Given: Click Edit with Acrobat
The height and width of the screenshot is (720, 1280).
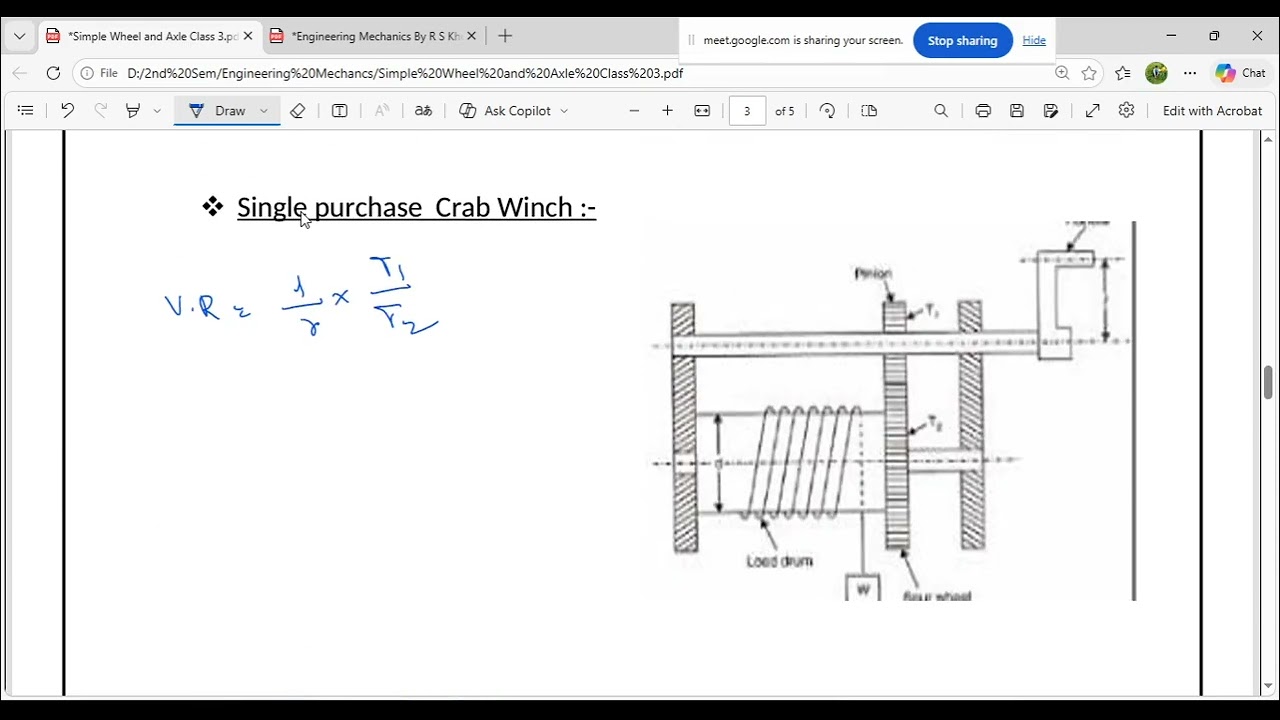Looking at the screenshot, I should coord(1212,111).
